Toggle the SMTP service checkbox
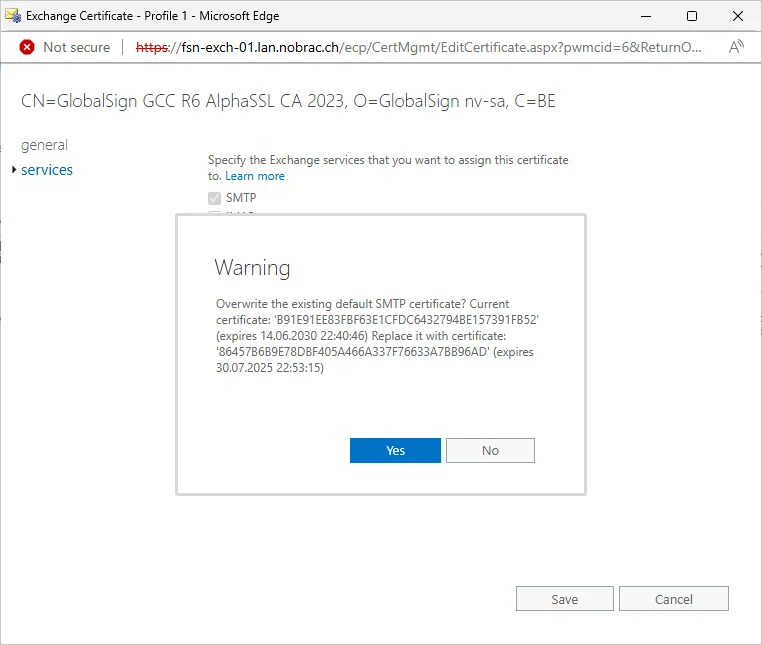The height and width of the screenshot is (645, 762). pos(214,198)
